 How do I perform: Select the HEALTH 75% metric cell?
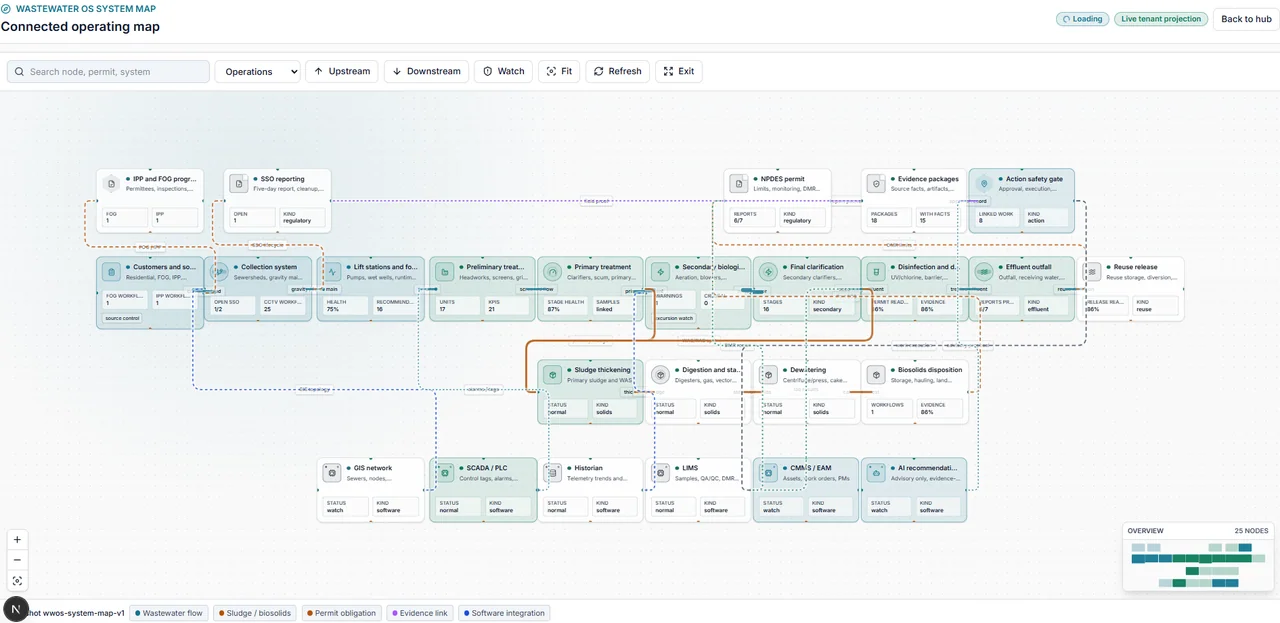point(346,305)
